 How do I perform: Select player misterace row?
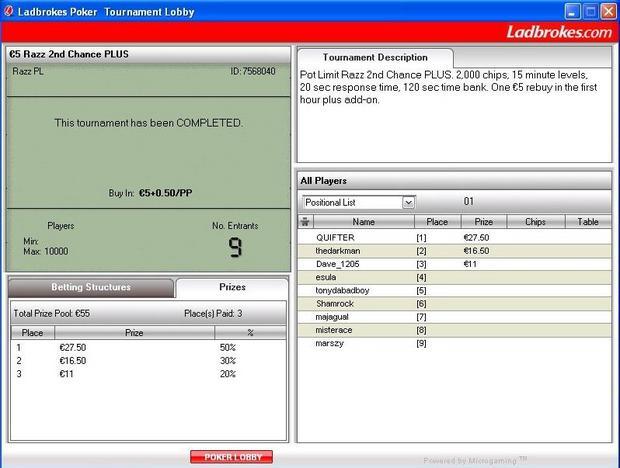tap(454, 330)
